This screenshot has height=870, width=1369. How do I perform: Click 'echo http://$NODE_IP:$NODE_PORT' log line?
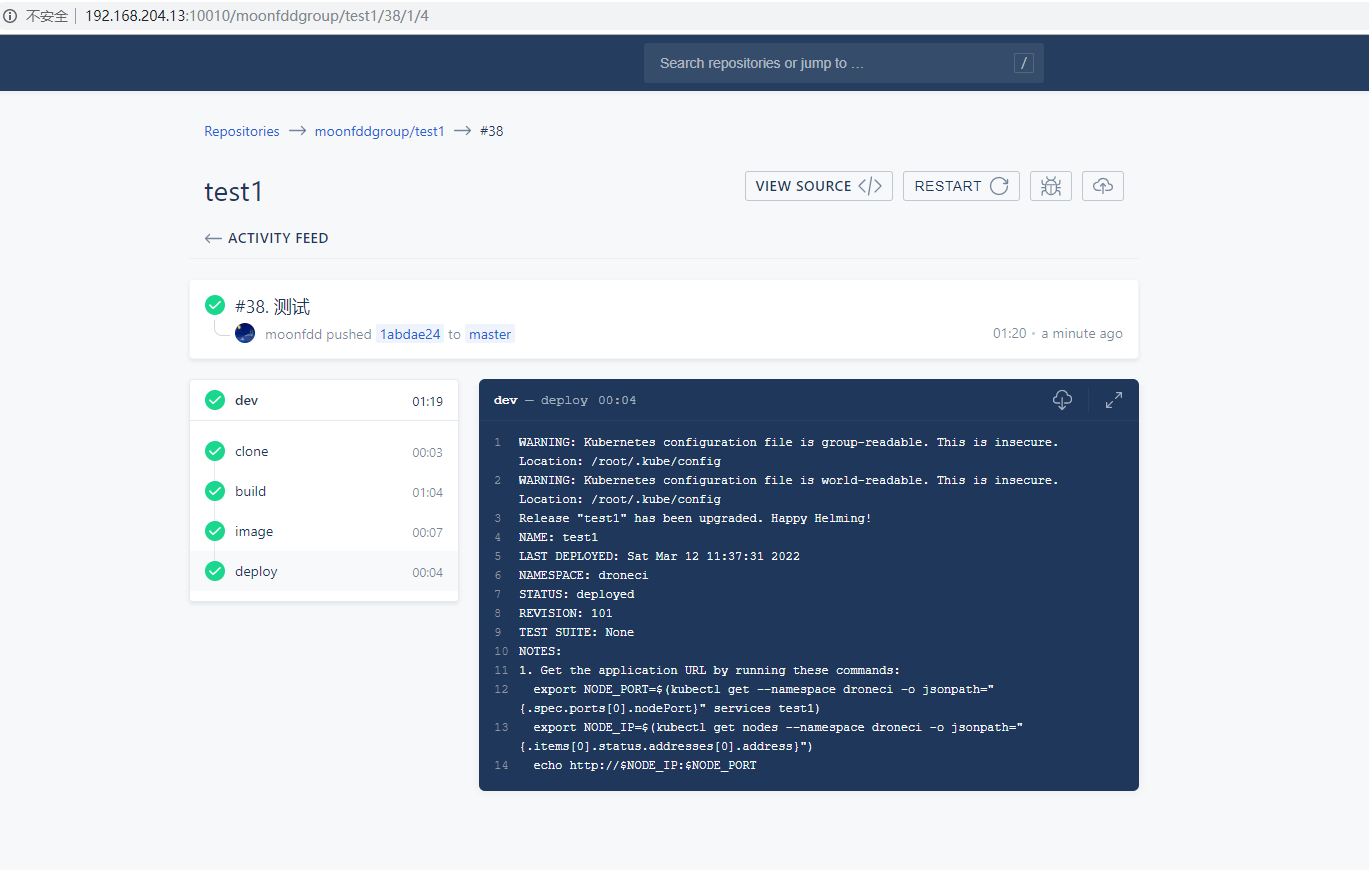point(645,765)
